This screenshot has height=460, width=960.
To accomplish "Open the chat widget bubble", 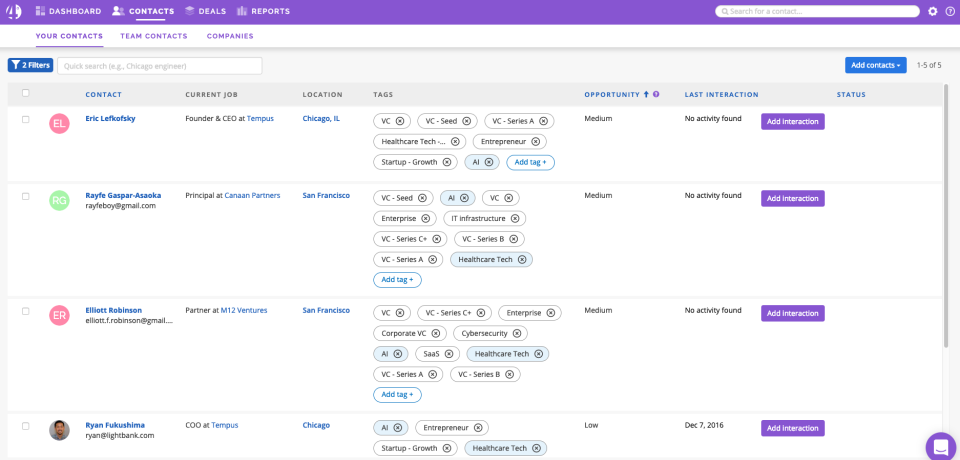I will coord(941,447).
